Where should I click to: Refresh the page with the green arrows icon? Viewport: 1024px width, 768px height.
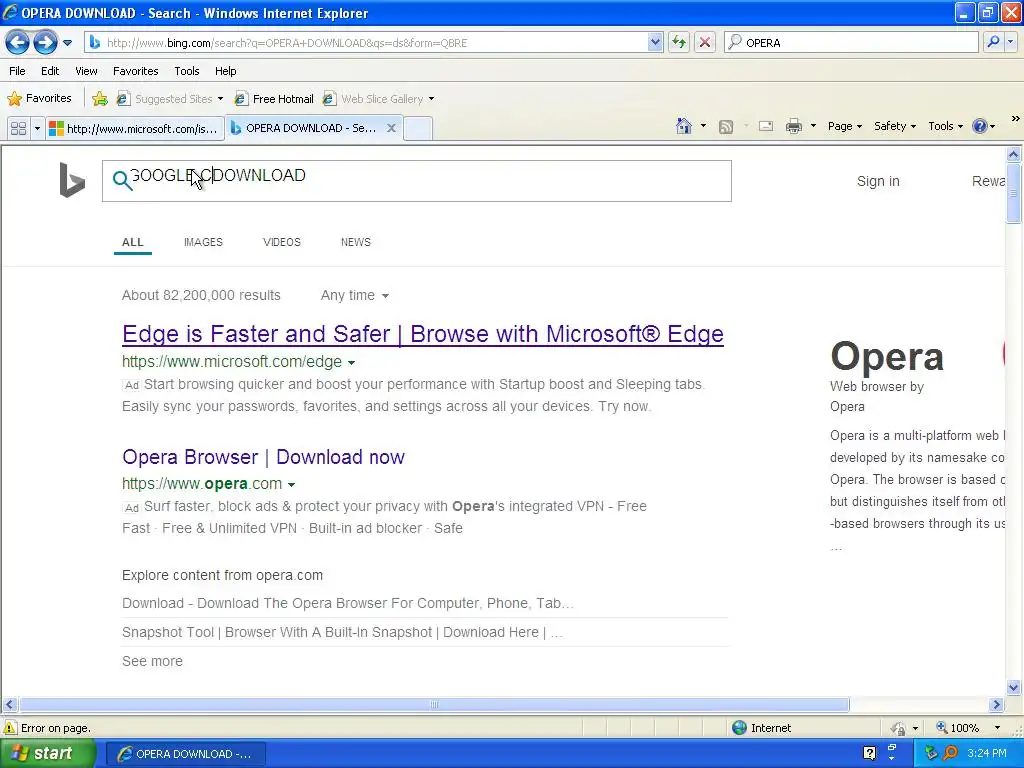[x=679, y=42]
